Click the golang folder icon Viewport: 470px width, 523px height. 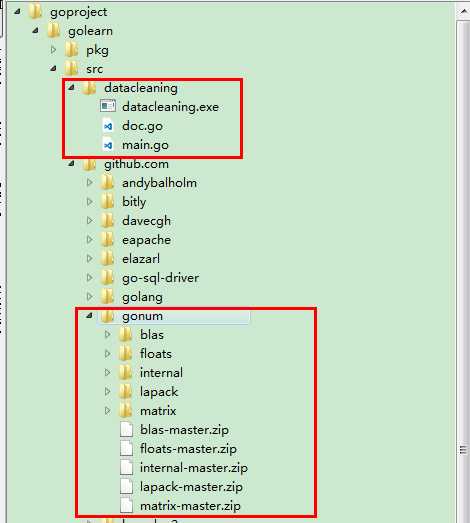[x=107, y=297]
